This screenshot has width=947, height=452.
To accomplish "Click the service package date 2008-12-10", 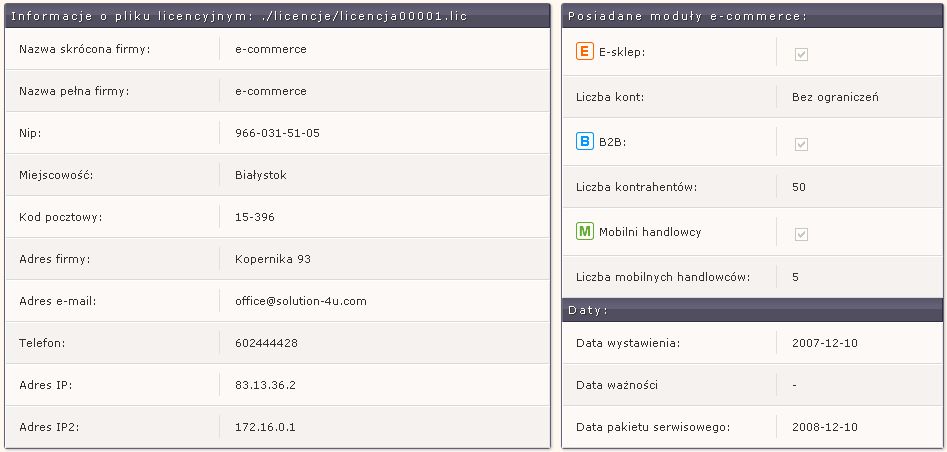I will pyautogui.click(x=824, y=427).
